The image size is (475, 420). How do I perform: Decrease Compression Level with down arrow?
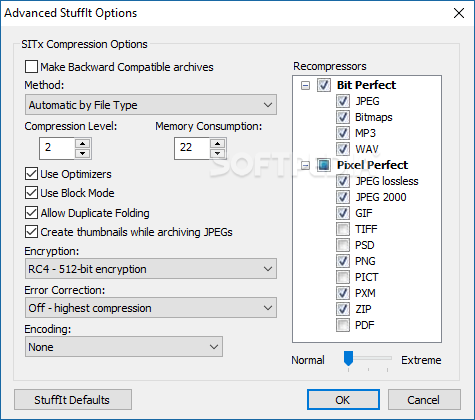[82, 153]
